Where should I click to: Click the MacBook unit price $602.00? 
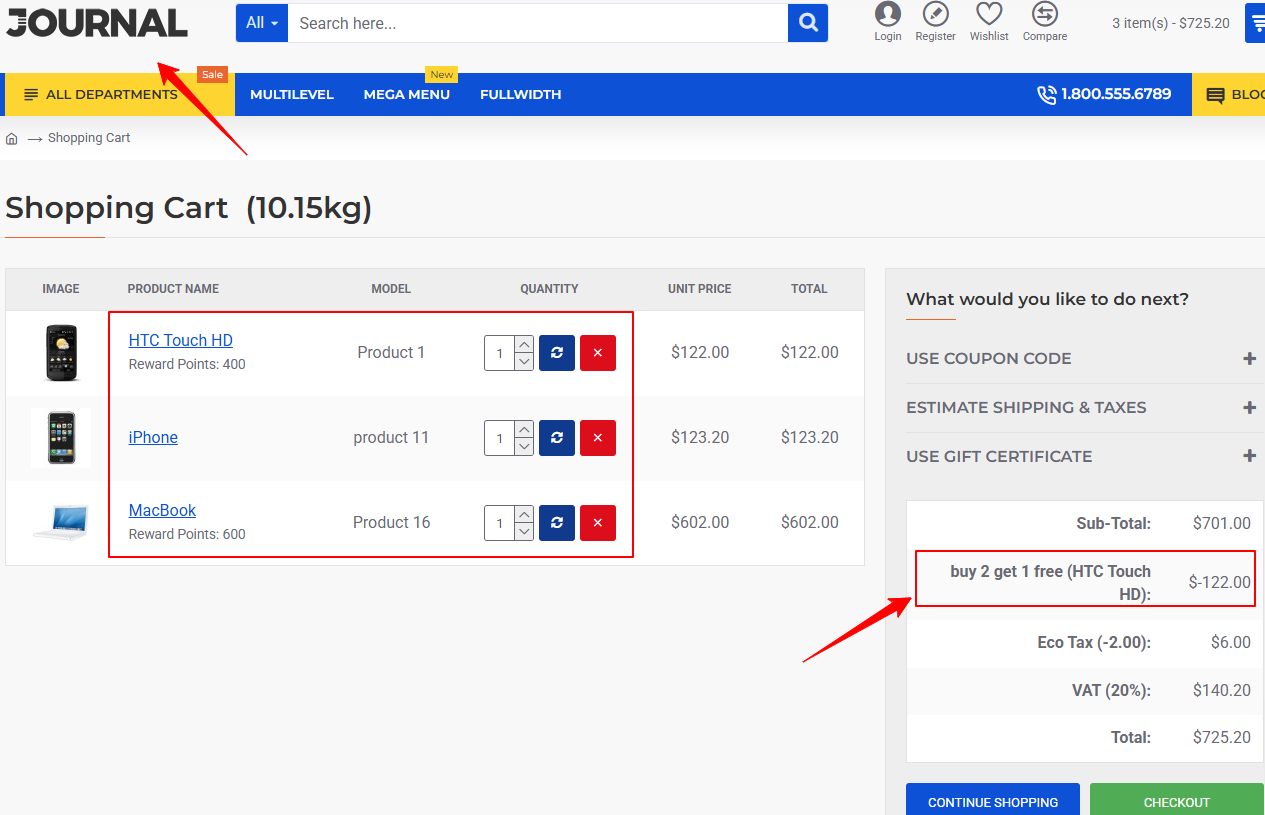(x=700, y=523)
